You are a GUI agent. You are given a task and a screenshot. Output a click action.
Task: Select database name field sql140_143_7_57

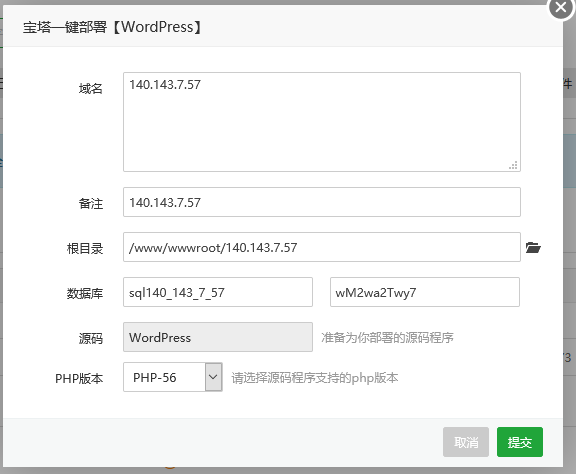click(x=218, y=292)
